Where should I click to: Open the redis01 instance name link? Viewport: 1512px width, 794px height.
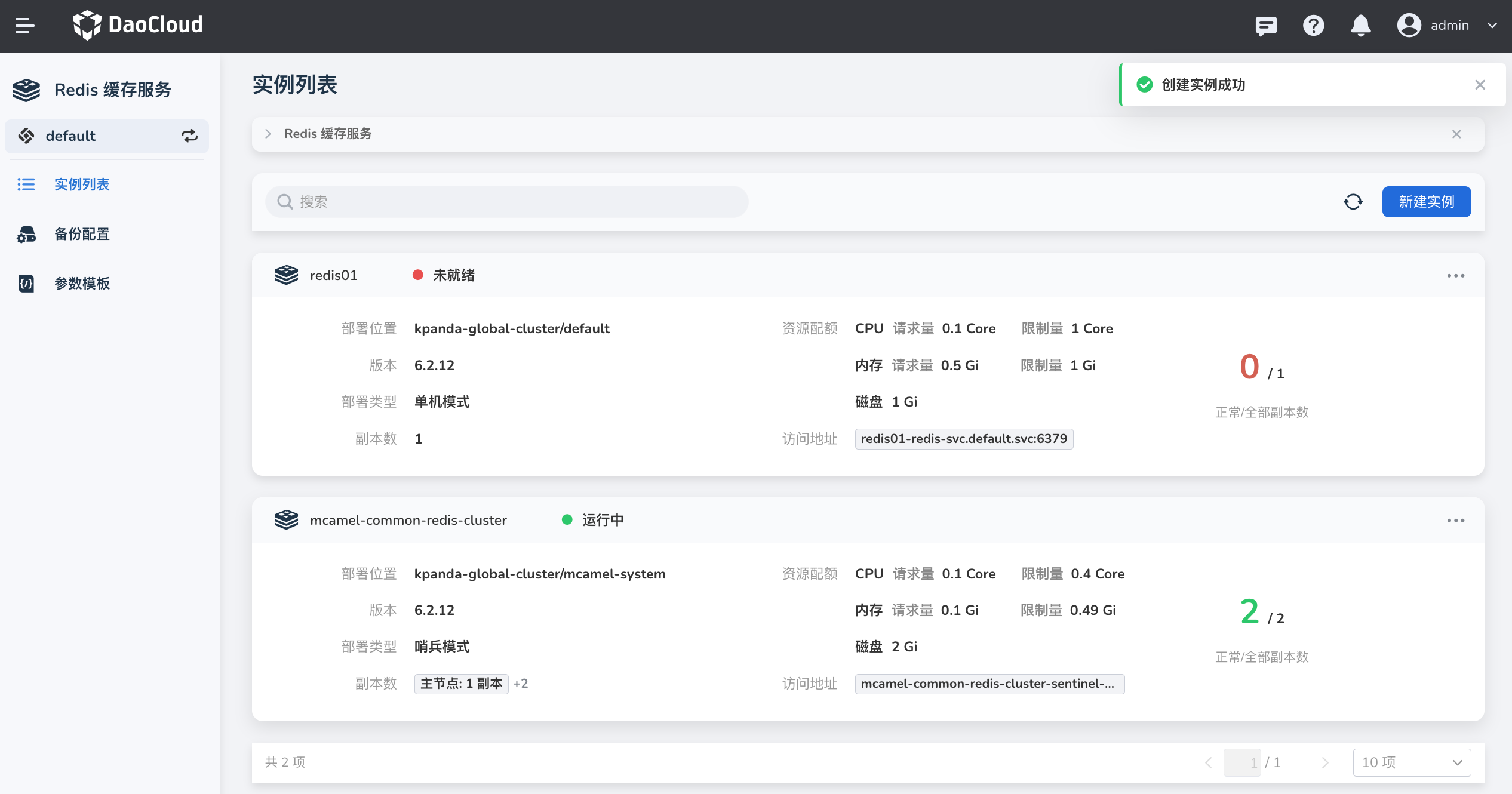tap(333, 275)
